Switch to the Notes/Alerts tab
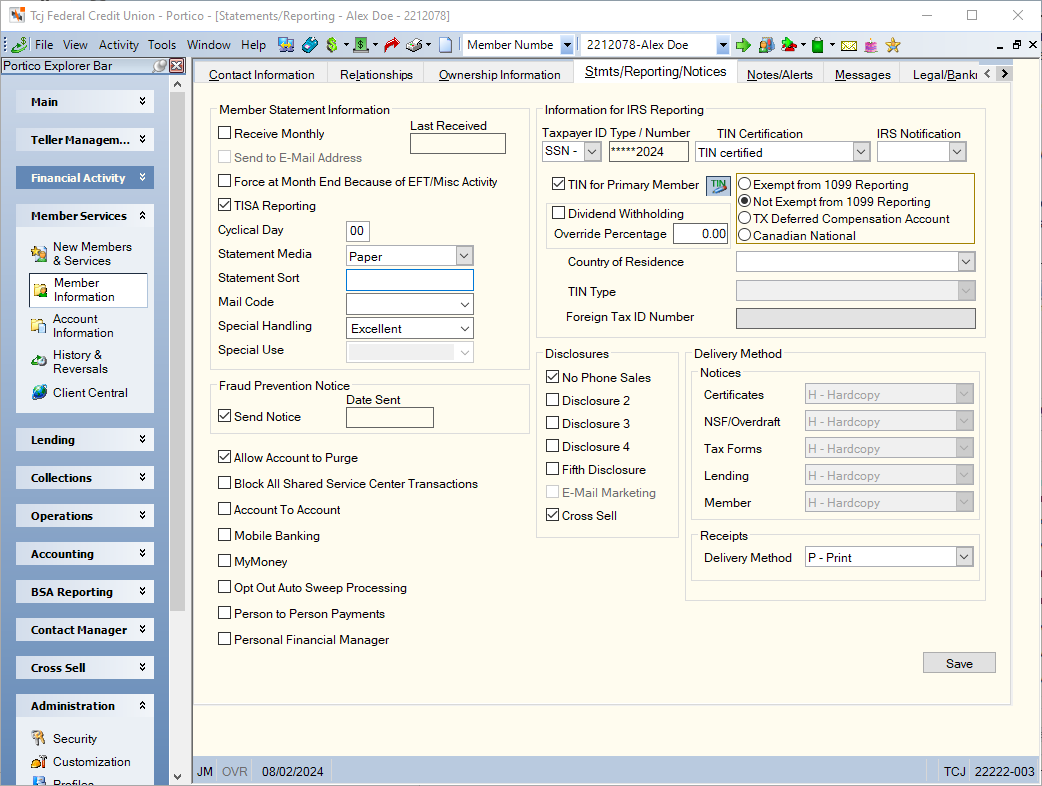The height and width of the screenshot is (786, 1042). [x=780, y=74]
